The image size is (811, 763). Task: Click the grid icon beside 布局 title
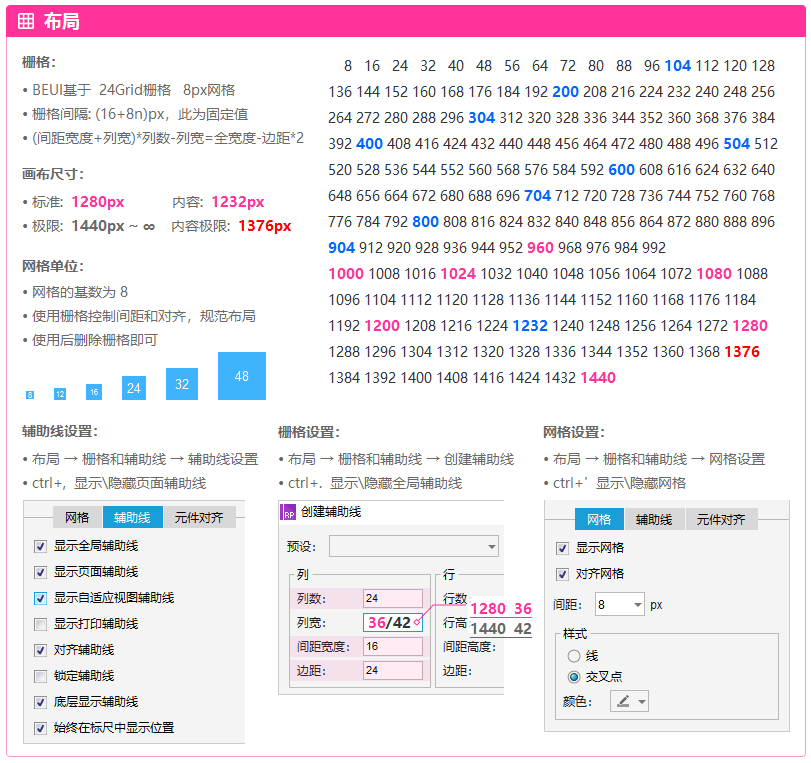click(x=26, y=21)
